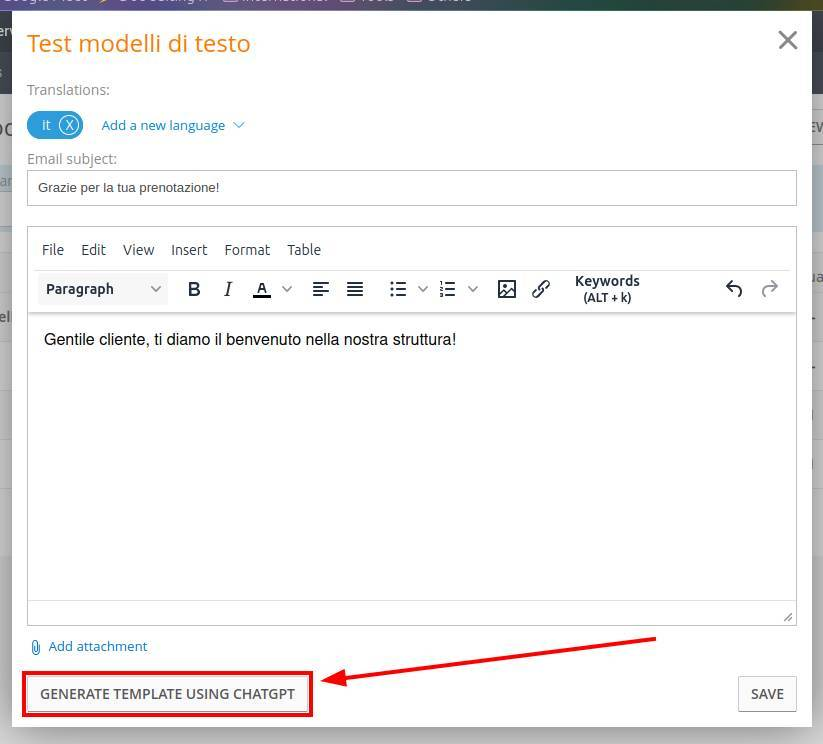Expand Add a new language dropdown
Image resolution: width=823 pixels, height=744 pixels.
tap(173, 125)
